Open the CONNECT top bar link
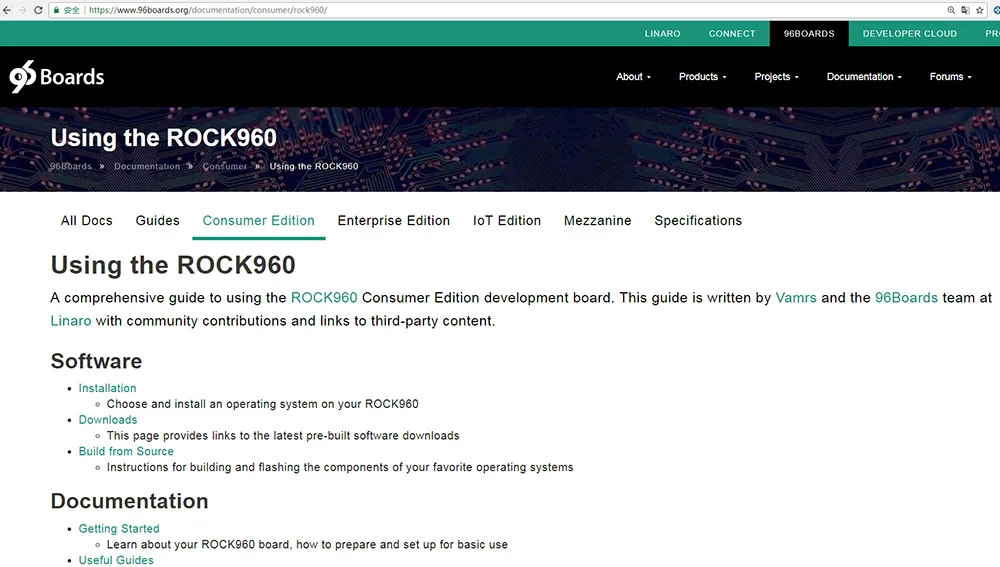This screenshot has width=1000, height=567. 732,33
